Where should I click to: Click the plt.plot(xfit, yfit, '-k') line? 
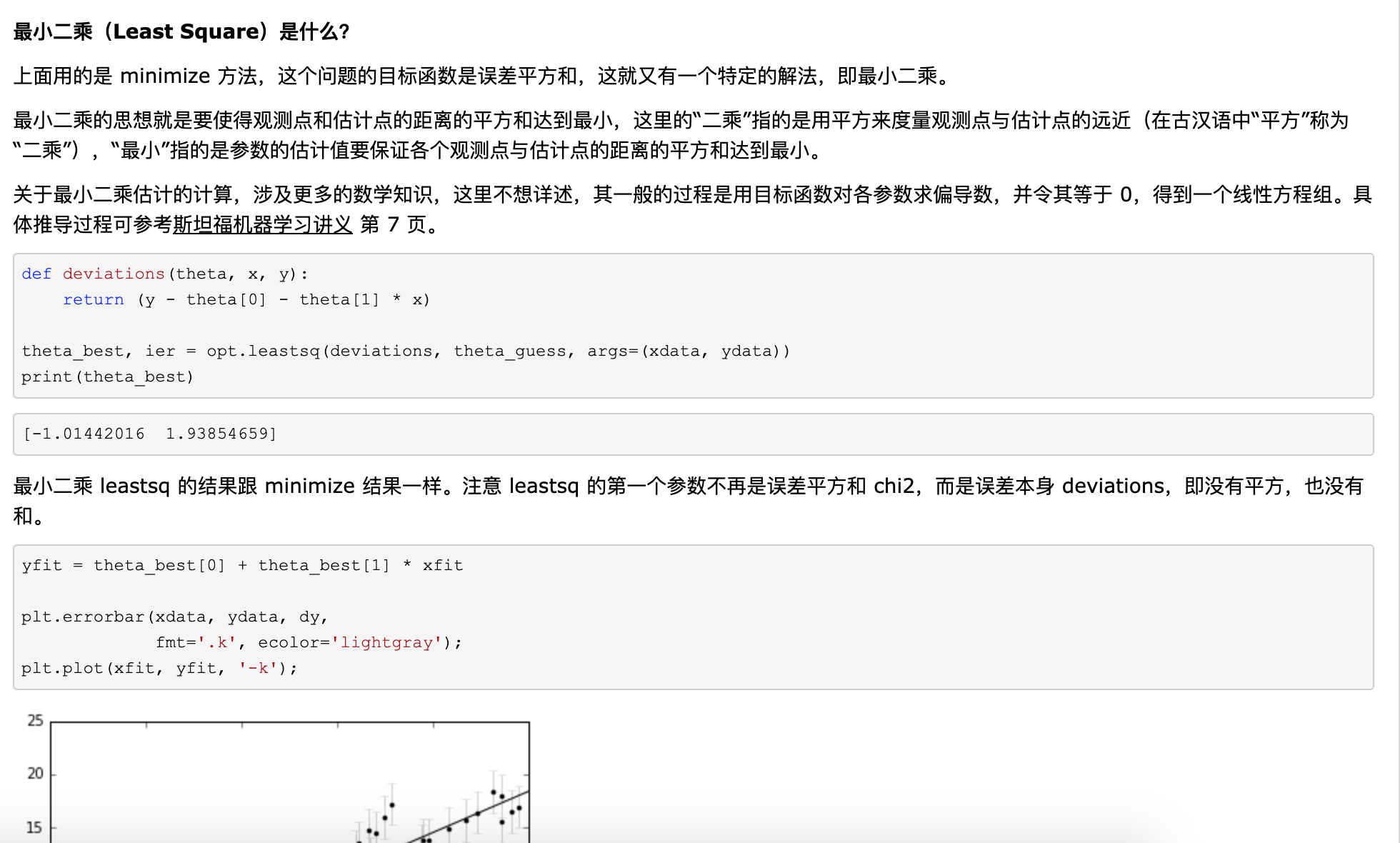[x=159, y=668]
